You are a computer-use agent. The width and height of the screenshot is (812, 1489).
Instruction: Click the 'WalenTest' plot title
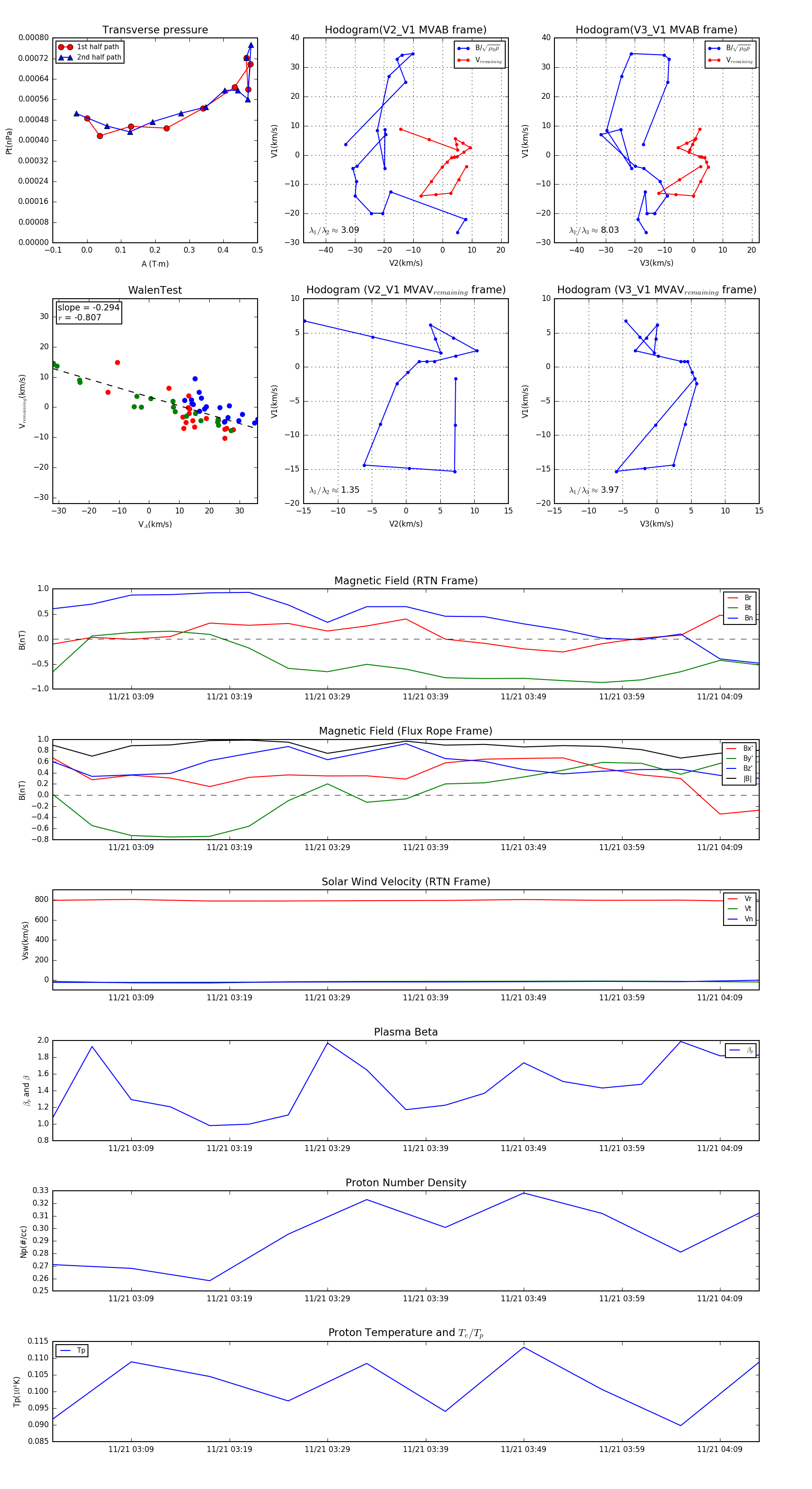pos(155,290)
